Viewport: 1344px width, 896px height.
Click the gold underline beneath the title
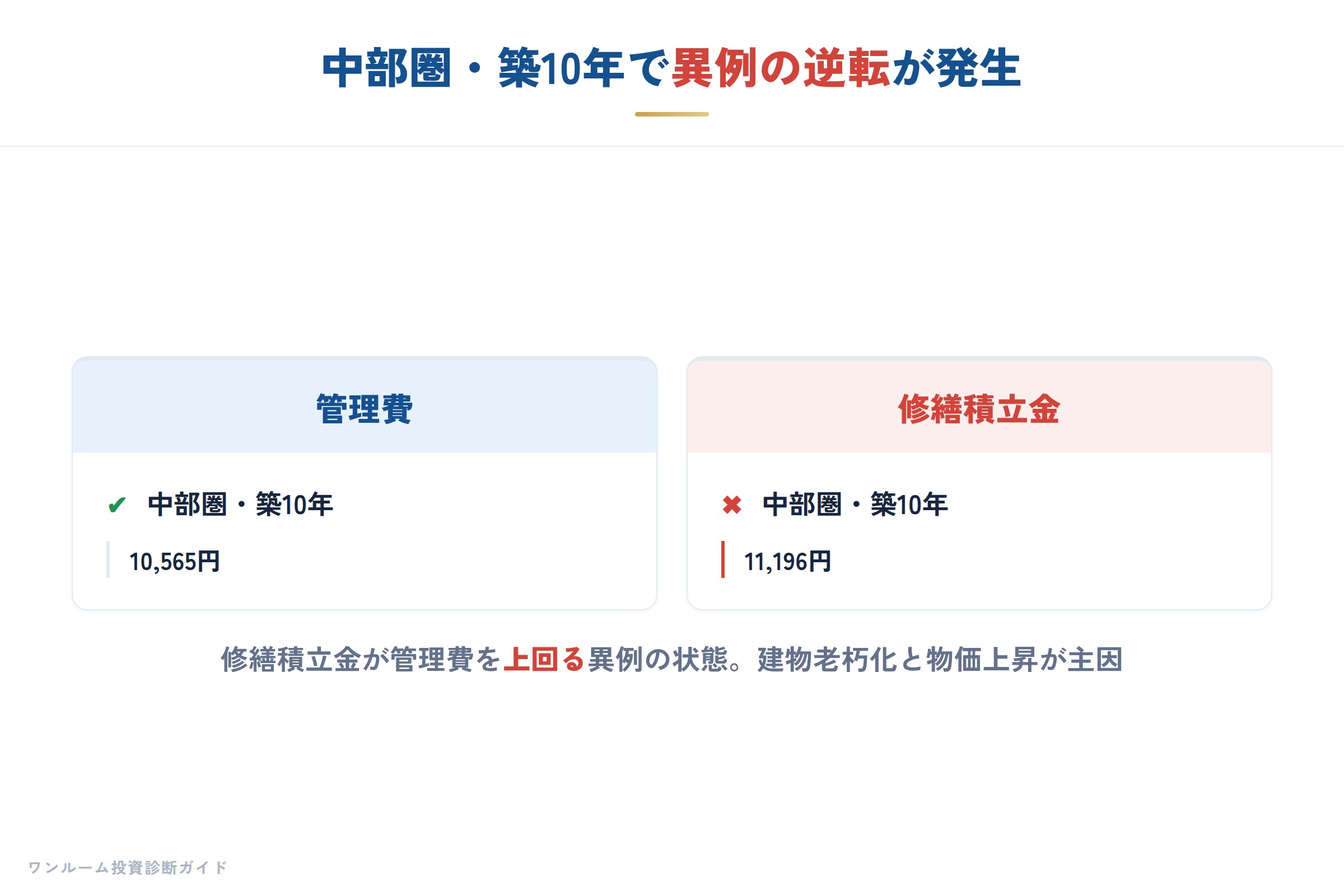672,114
